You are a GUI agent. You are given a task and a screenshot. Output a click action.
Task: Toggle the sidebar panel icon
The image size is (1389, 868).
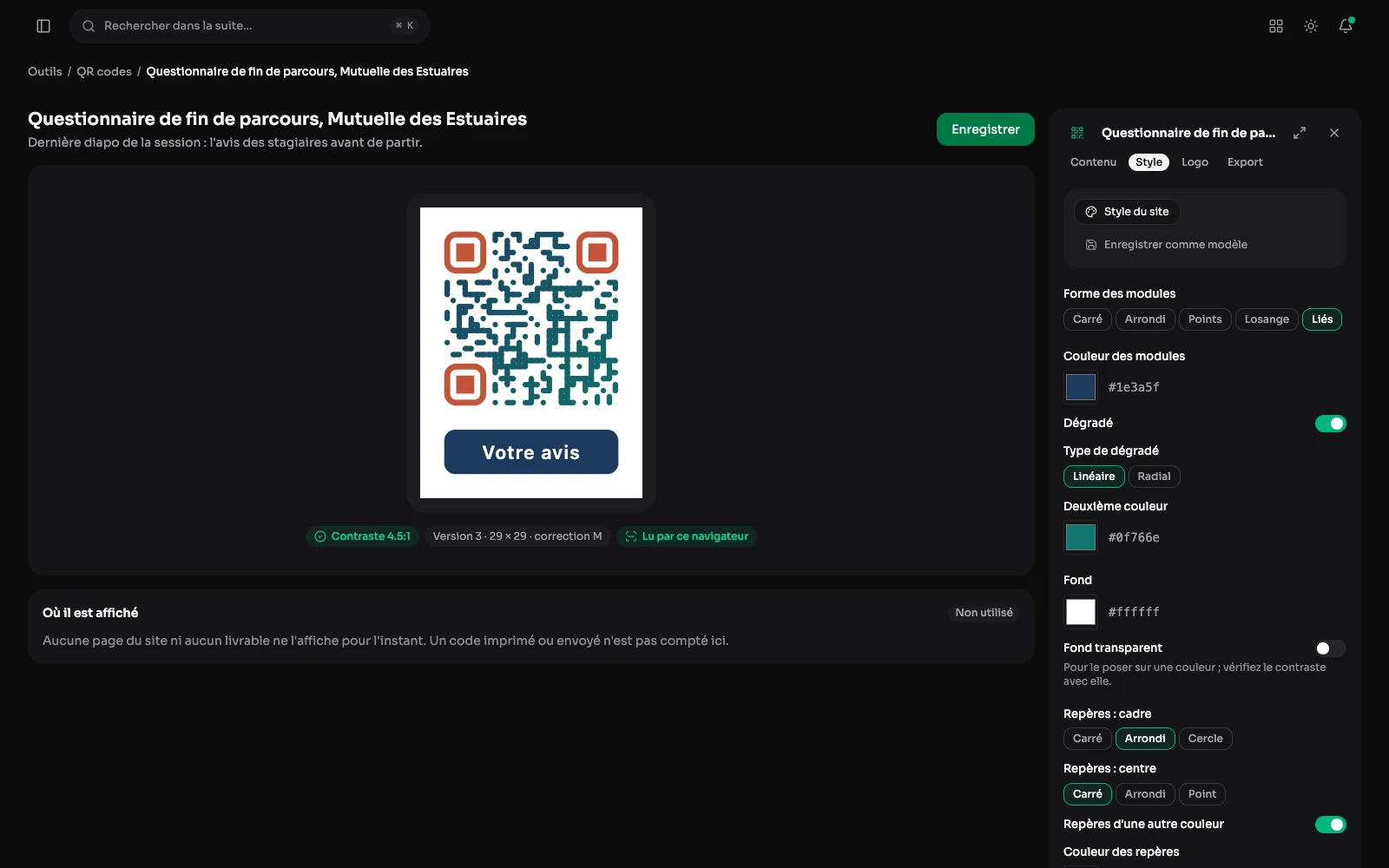[43, 26]
